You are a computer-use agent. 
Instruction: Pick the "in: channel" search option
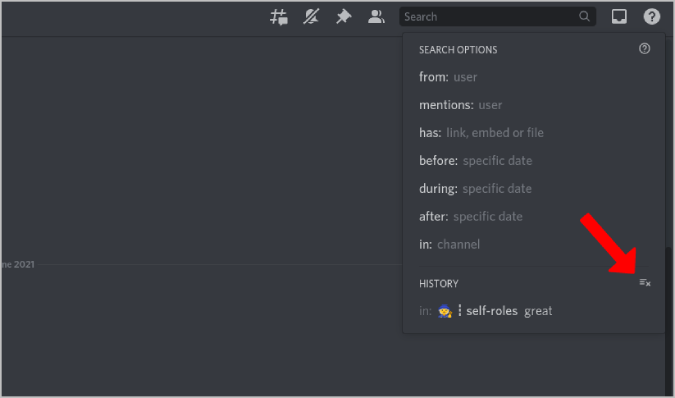point(534,244)
